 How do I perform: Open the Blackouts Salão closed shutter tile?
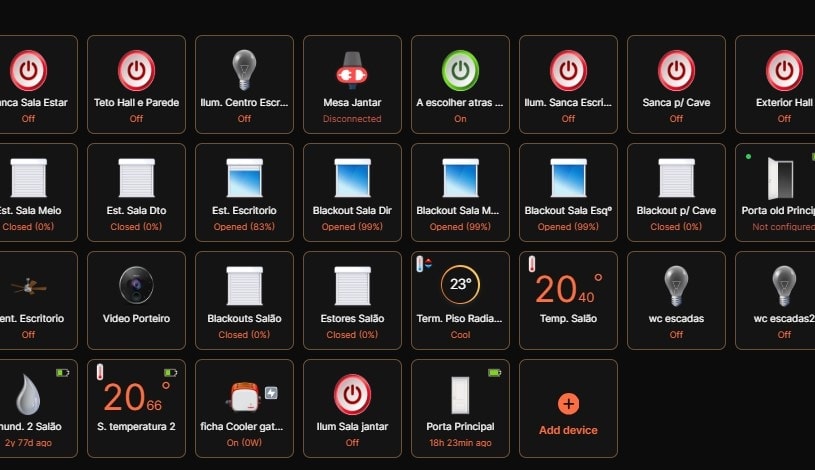click(244, 301)
